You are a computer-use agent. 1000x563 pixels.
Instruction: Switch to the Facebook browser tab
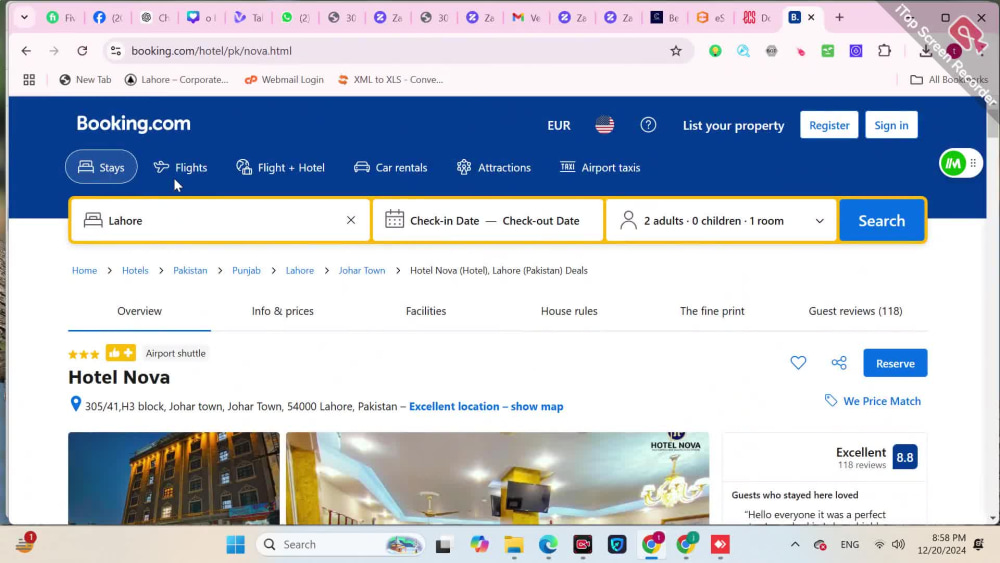click(107, 18)
